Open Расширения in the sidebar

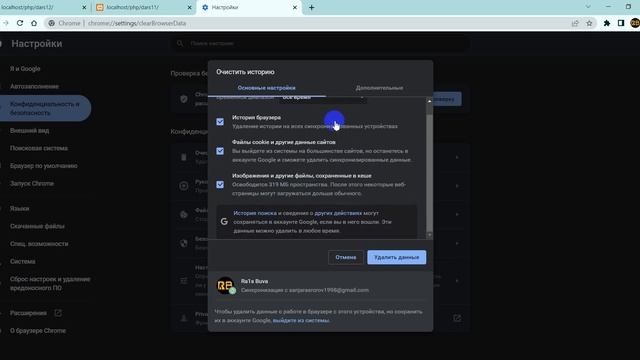[x=28, y=313]
